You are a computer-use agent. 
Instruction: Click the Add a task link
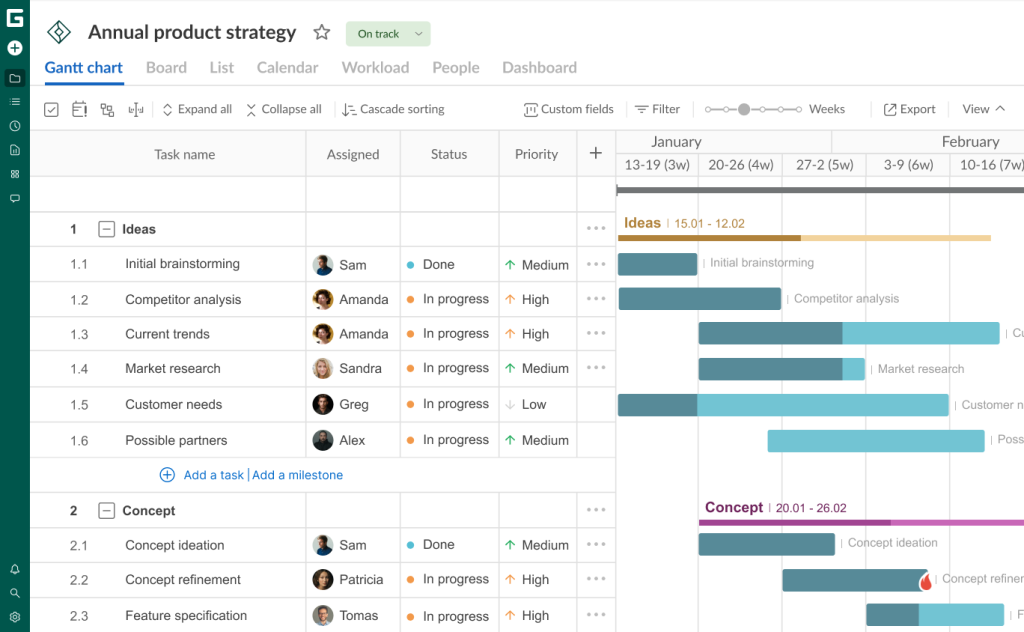click(x=214, y=475)
